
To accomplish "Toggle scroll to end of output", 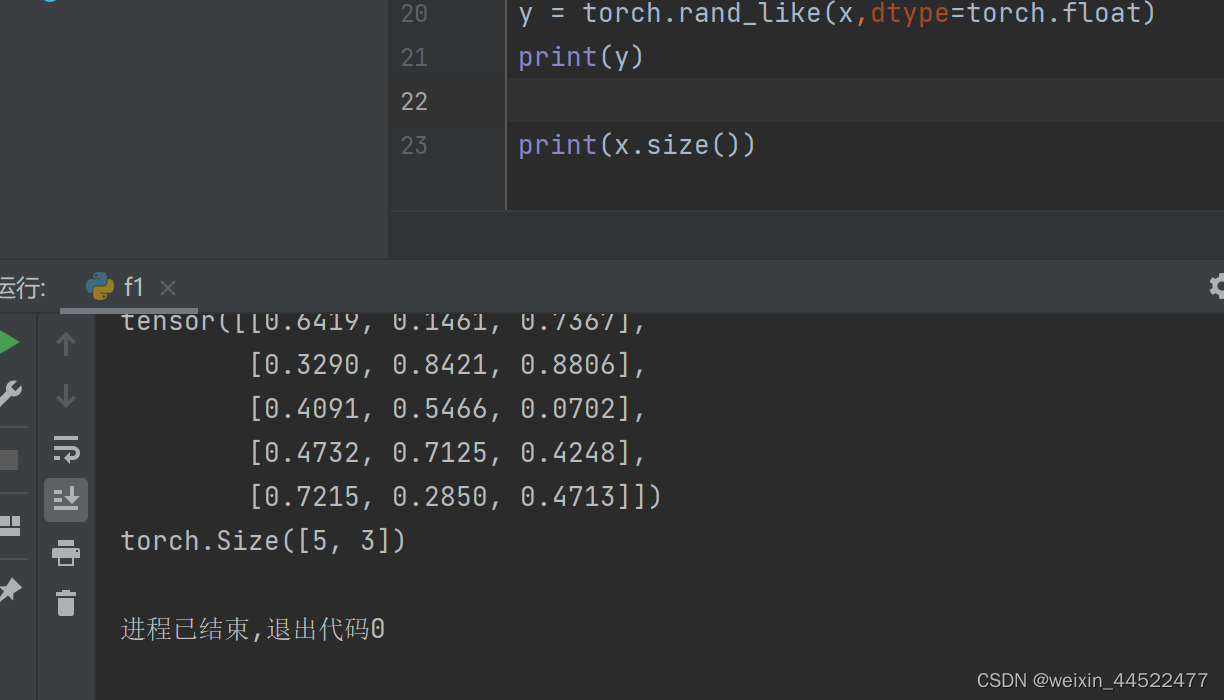I will coord(66,499).
